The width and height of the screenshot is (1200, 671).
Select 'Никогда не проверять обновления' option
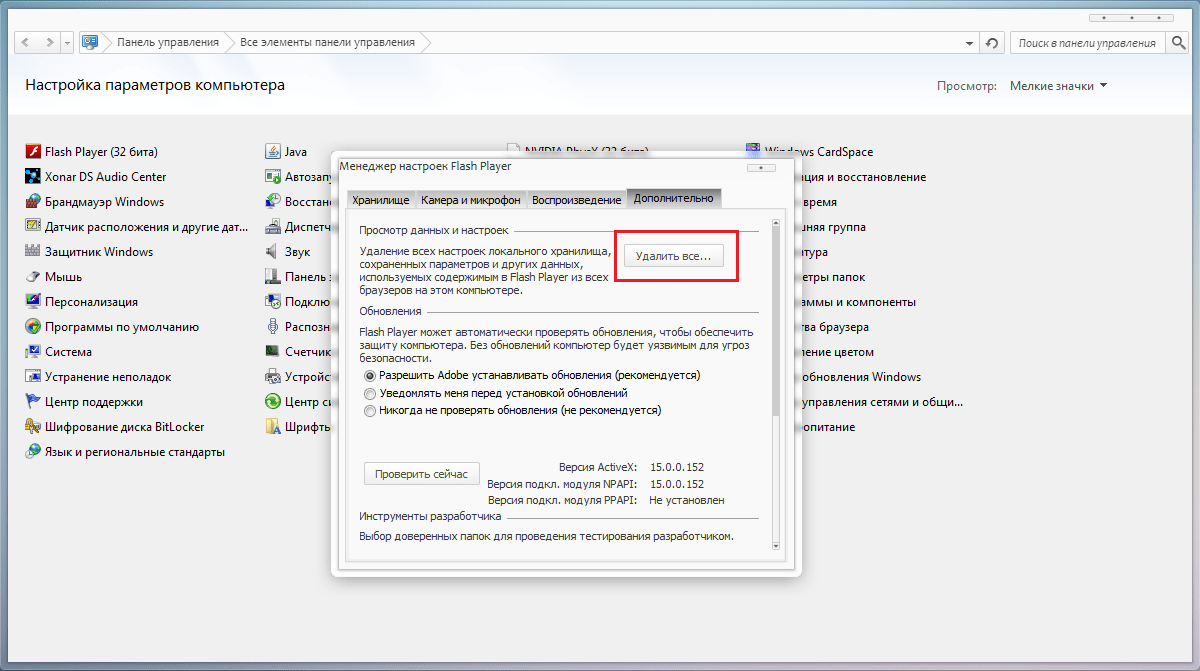[x=370, y=410]
